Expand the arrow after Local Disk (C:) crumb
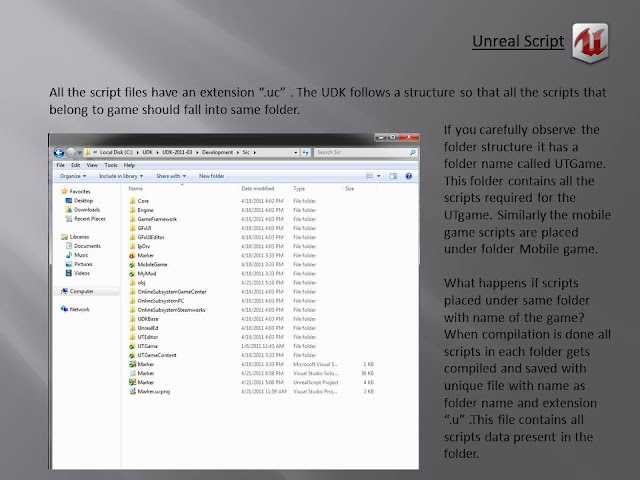The width and height of the screenshot is (640, 480). tap(138, 152)
